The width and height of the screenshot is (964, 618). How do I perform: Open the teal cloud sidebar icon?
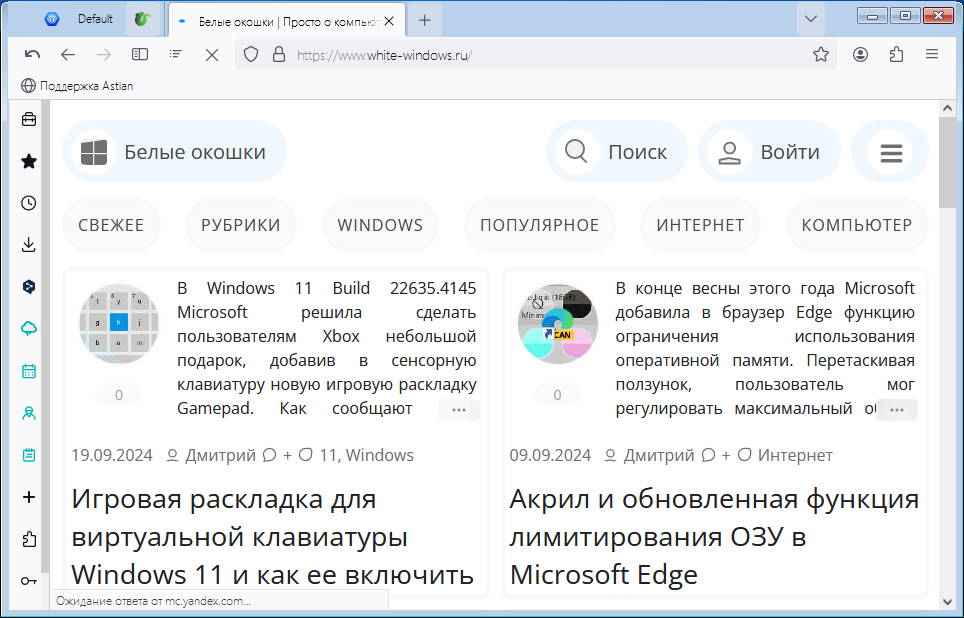(29, 329)
